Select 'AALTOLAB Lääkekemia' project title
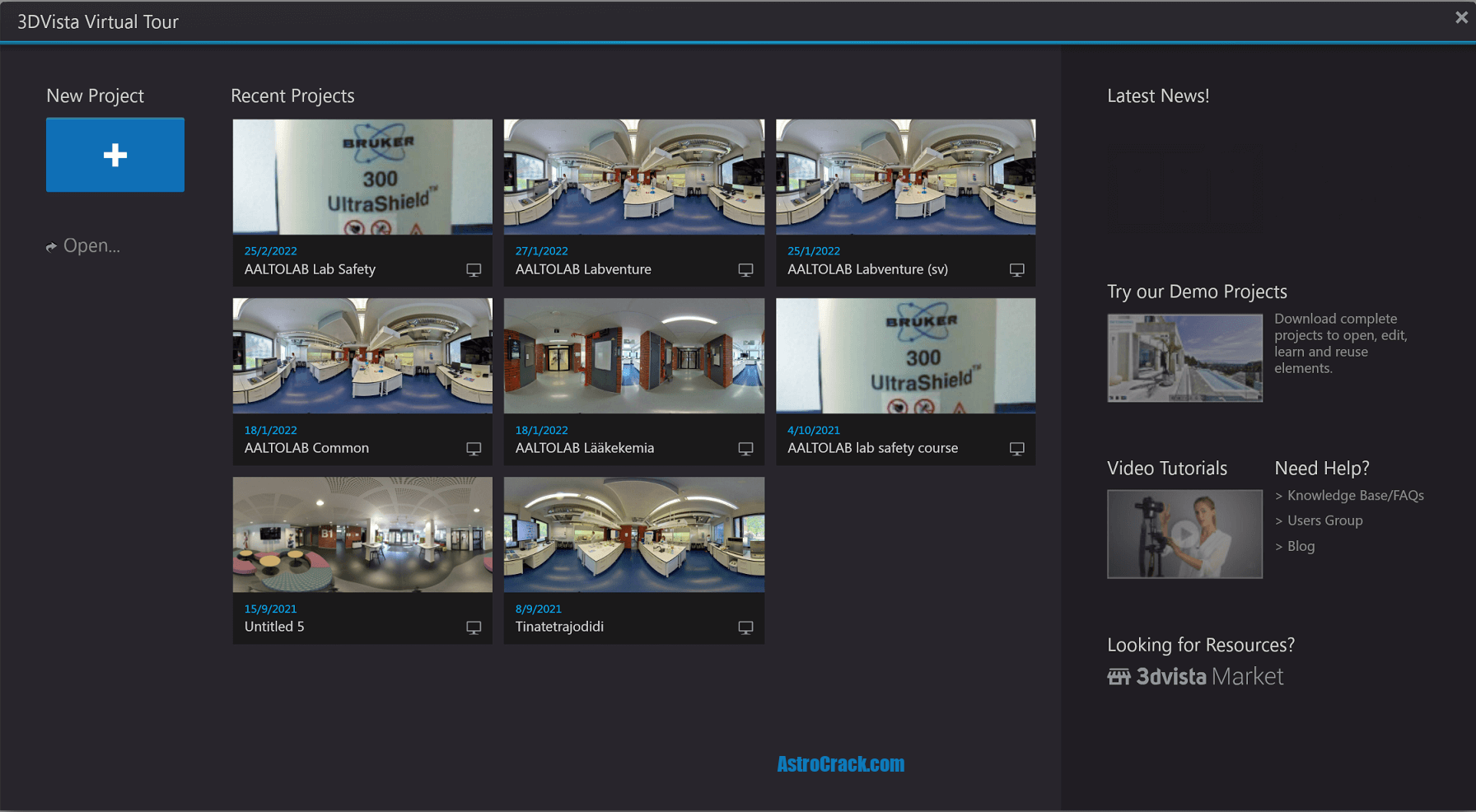 [585, 448]
